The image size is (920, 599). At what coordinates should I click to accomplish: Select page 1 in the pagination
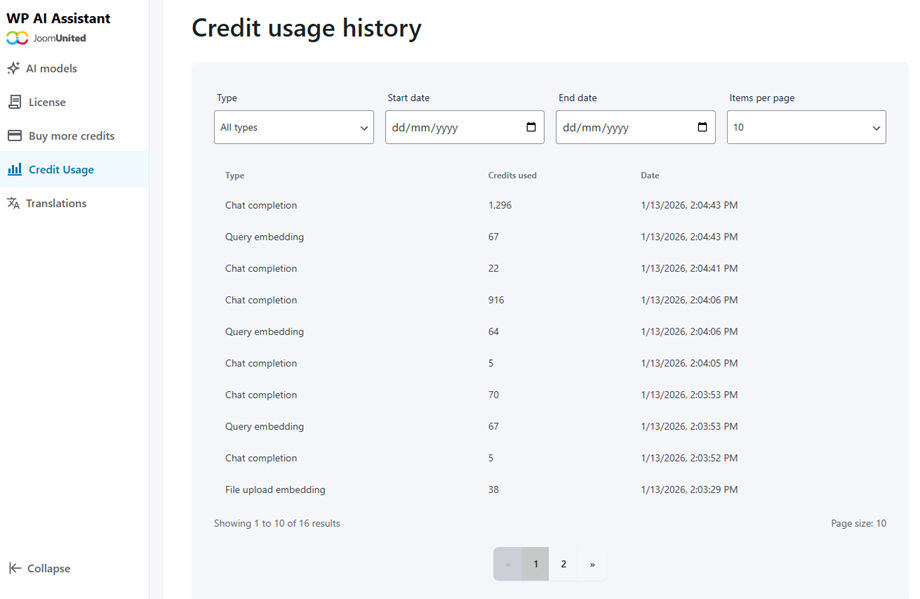pos(535,563)
